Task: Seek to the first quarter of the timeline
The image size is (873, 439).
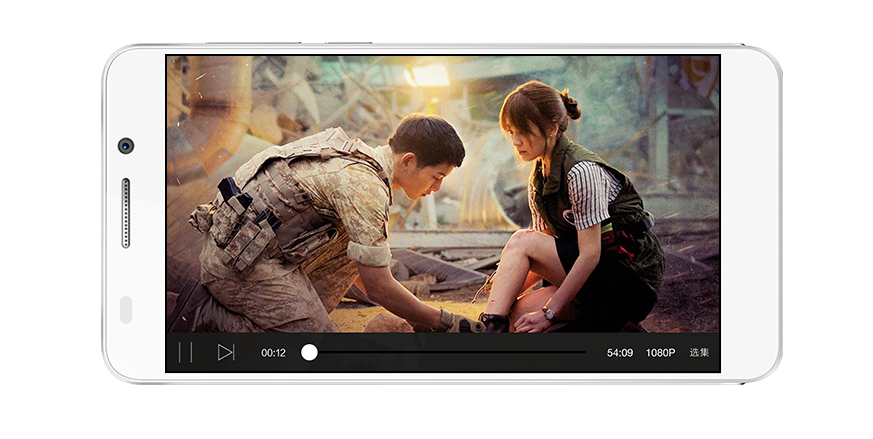Action: 379,352
